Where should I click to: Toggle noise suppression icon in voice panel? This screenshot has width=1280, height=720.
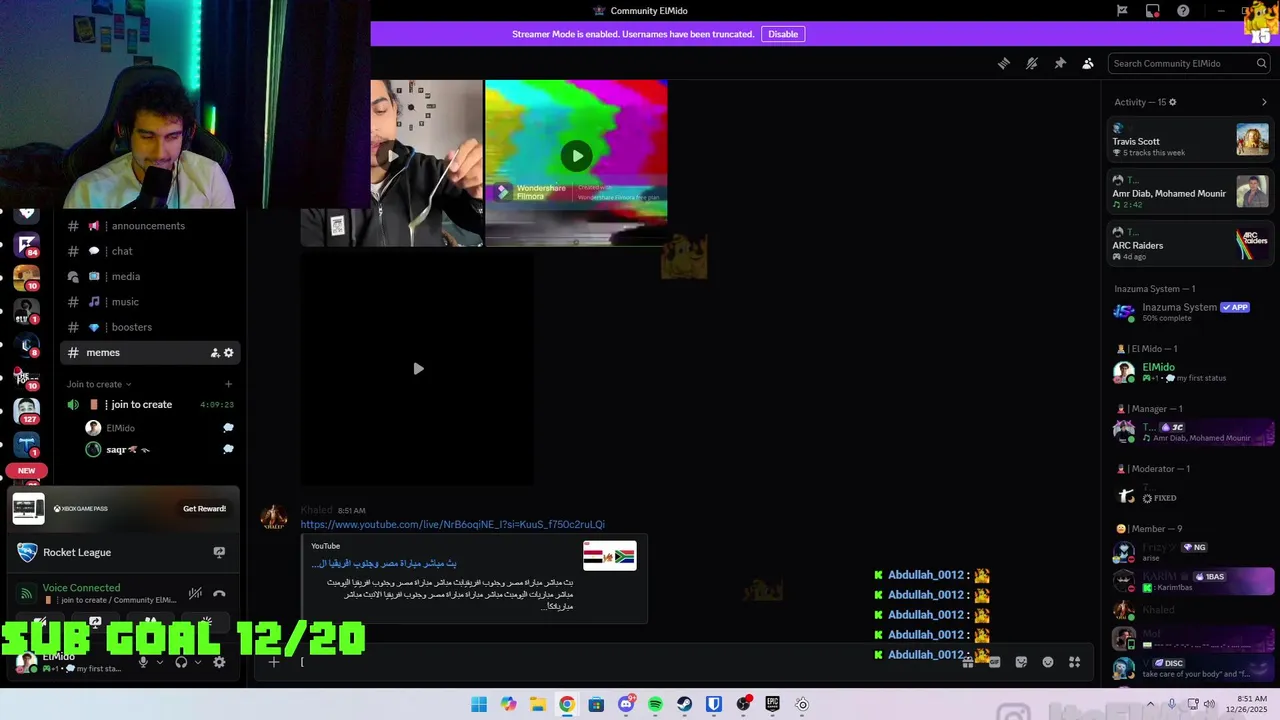(195, 594)
